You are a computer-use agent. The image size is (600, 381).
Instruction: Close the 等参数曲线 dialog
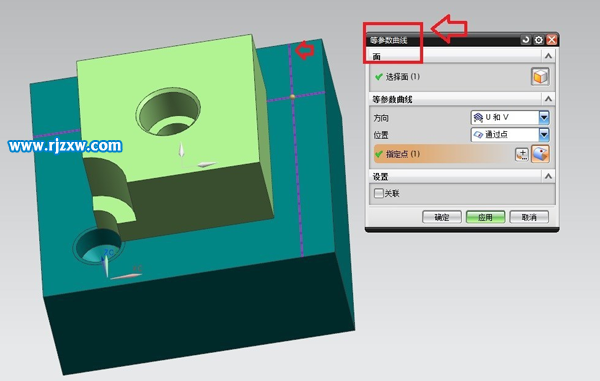pyautogui.click(x=551, y=40)
